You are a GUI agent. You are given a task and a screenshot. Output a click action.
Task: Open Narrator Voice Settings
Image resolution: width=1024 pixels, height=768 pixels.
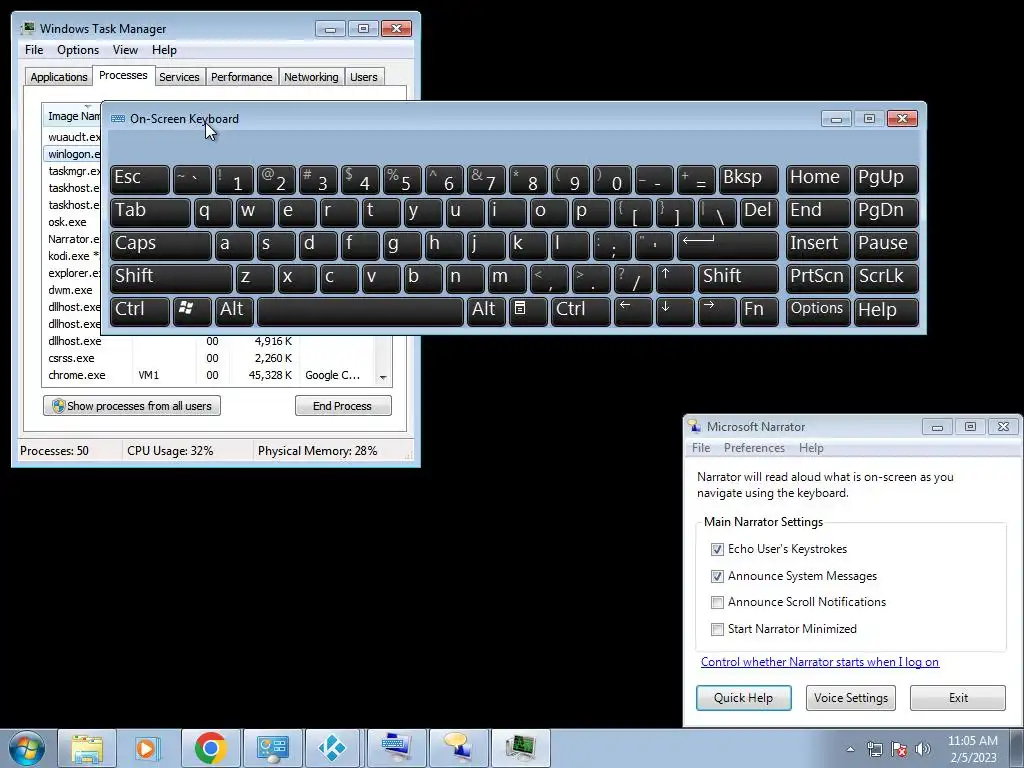[x=851, y=697]
